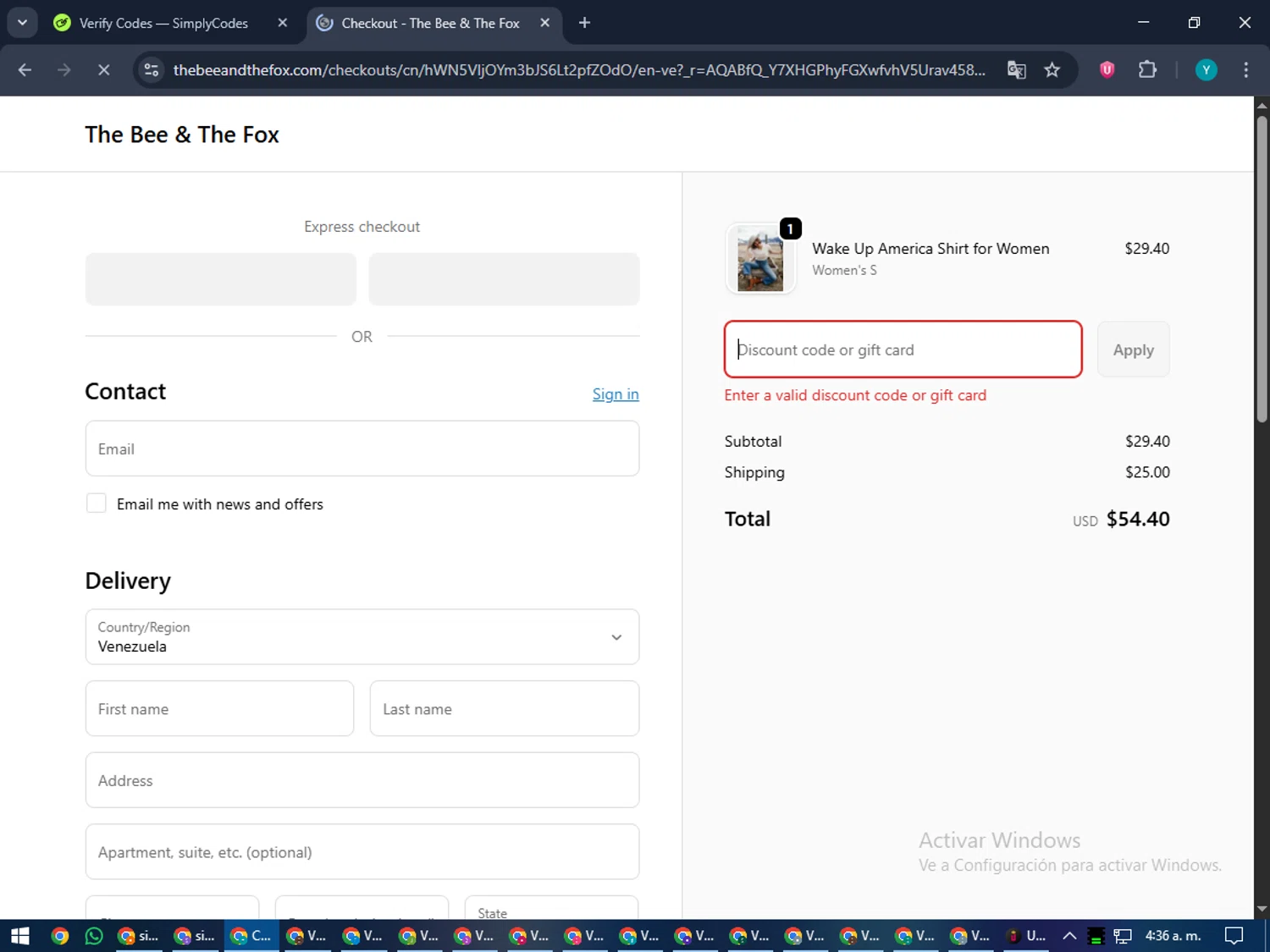Click the $25.00 shipping amount

click(1147, 472)
